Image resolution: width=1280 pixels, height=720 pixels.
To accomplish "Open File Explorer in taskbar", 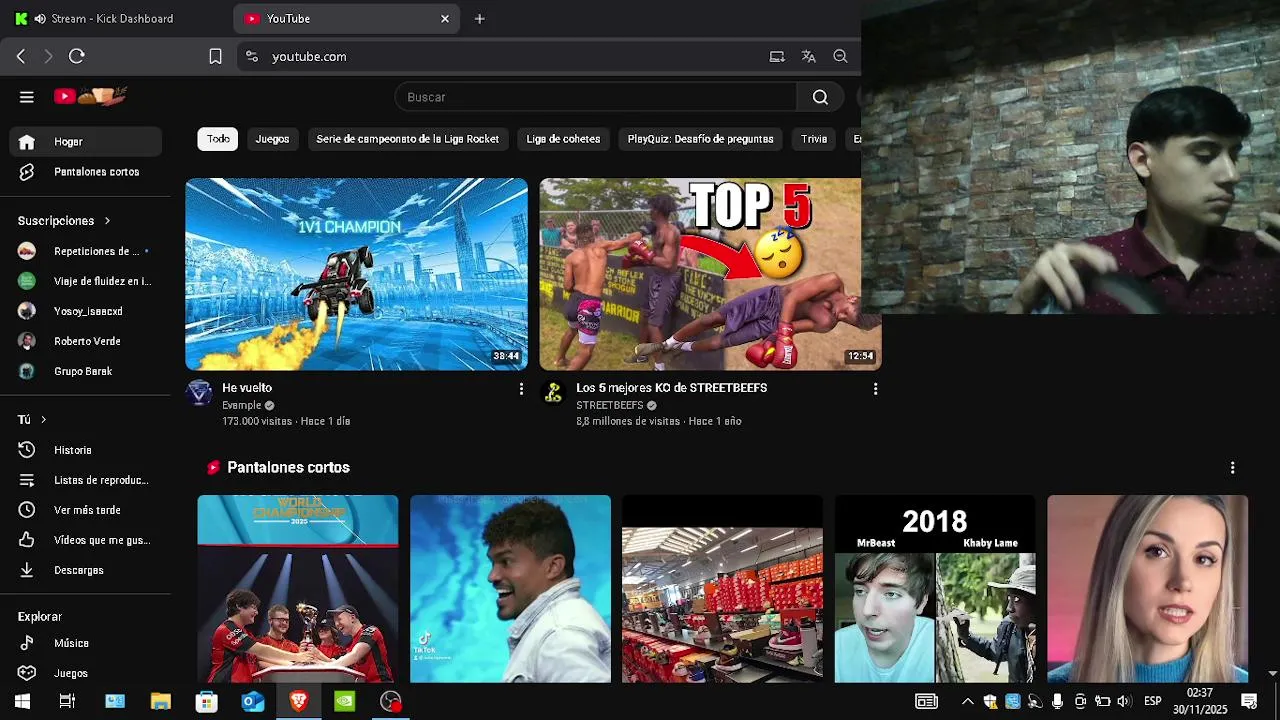I will pos(160,701).
